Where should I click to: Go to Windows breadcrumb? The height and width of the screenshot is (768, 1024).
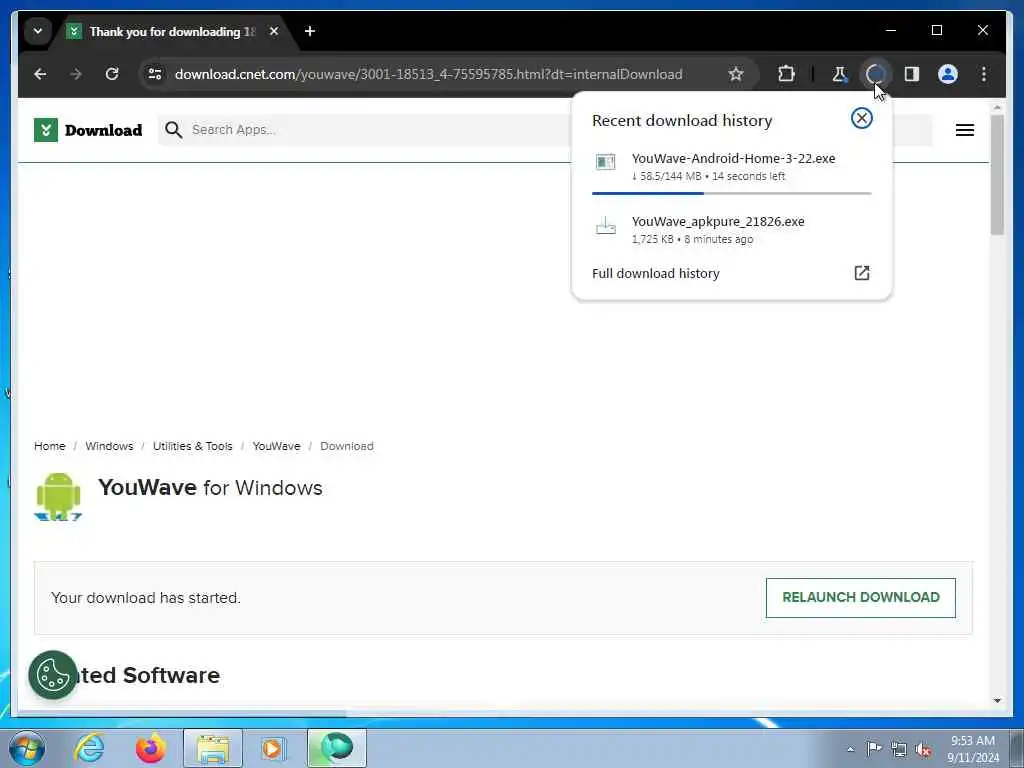[x=109, y=446]
